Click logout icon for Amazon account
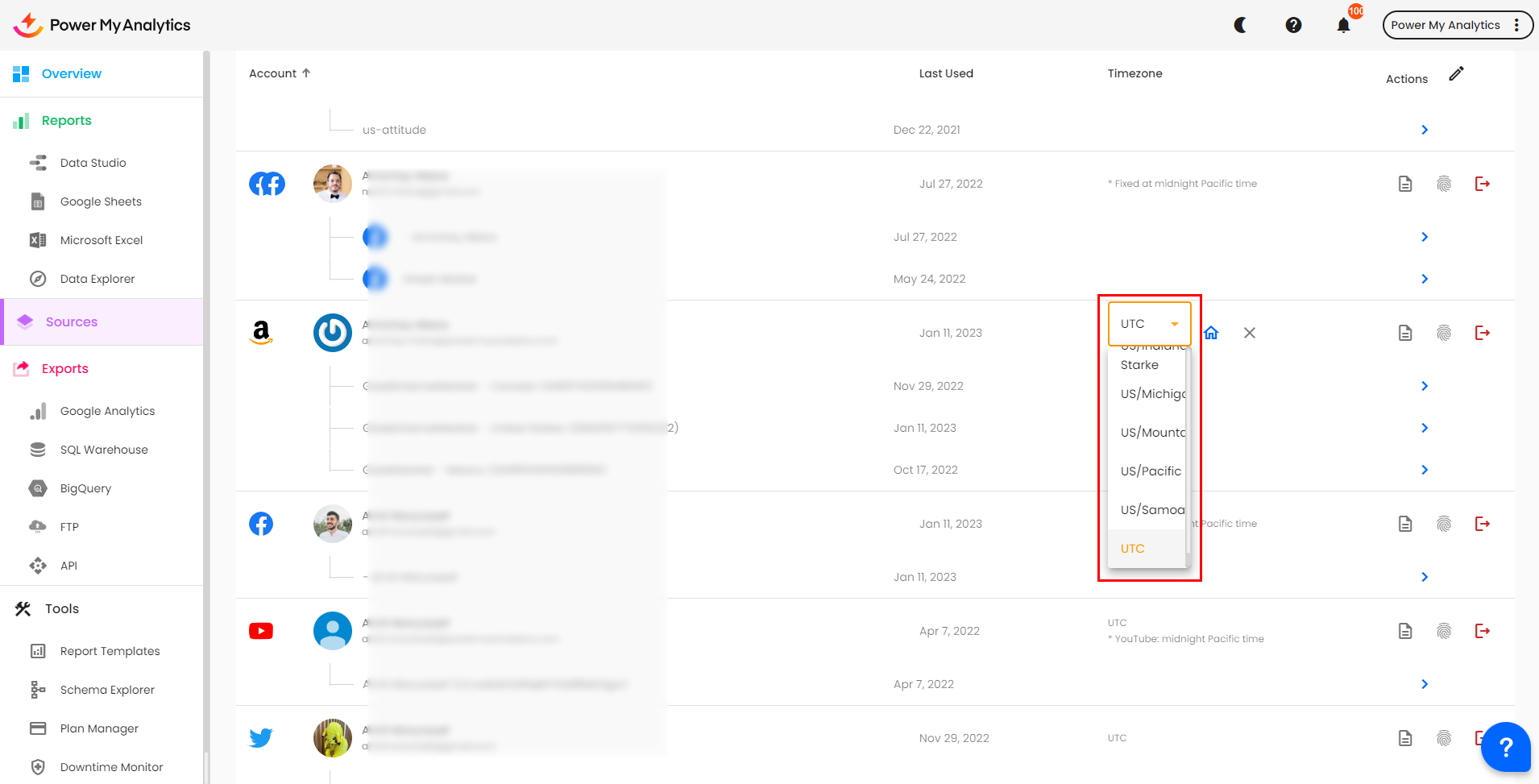Image resolution: width=1539 pixels, height=784 pixels. (x=1482, y=333)
